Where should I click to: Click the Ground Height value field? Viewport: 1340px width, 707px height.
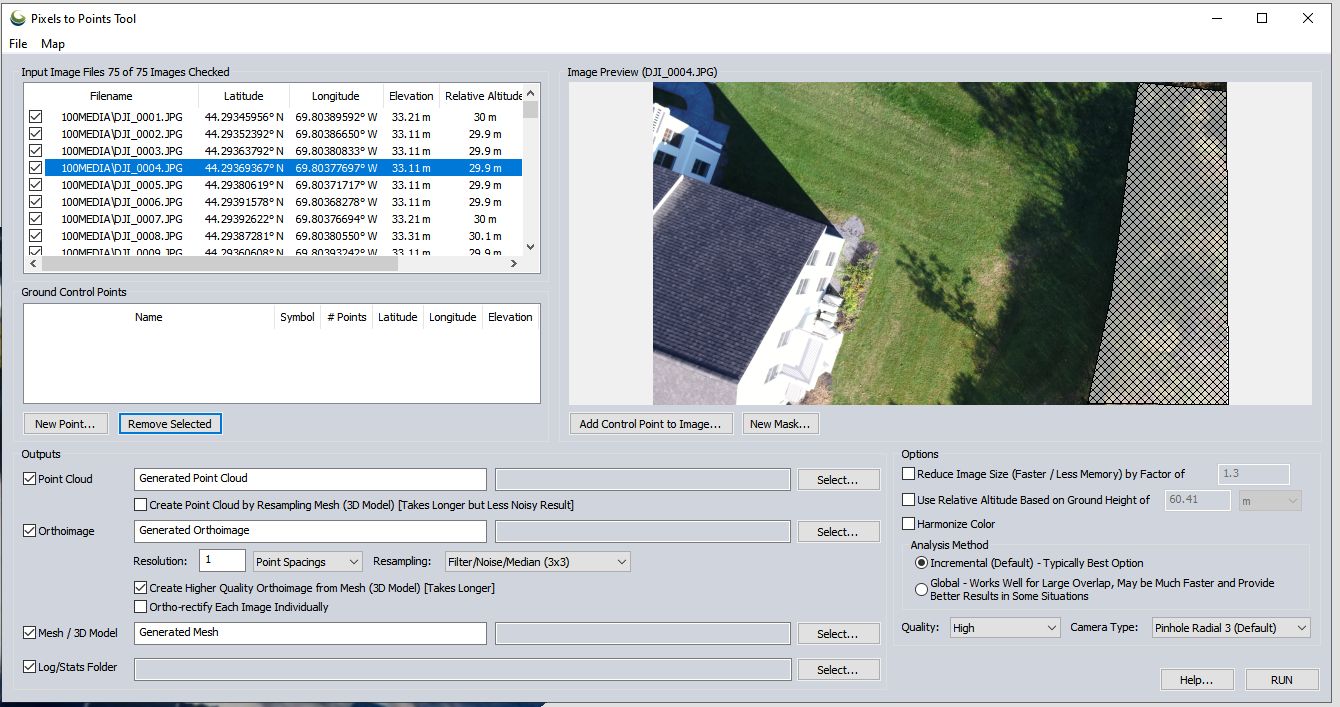[1198, 500]
